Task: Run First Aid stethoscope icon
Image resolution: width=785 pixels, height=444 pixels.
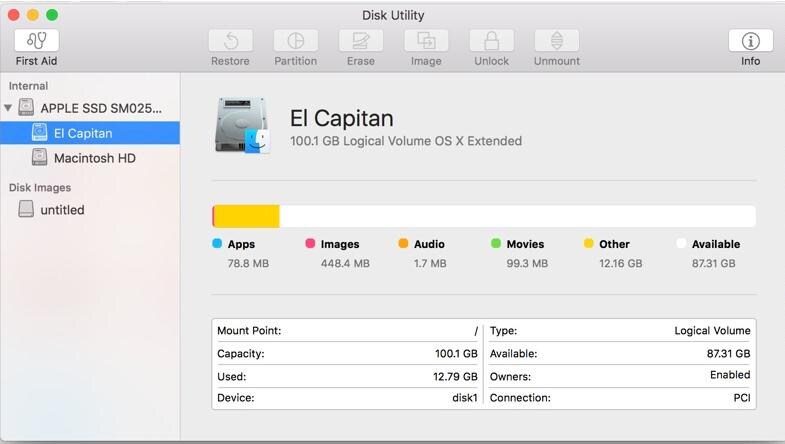Action: point(37,40)
